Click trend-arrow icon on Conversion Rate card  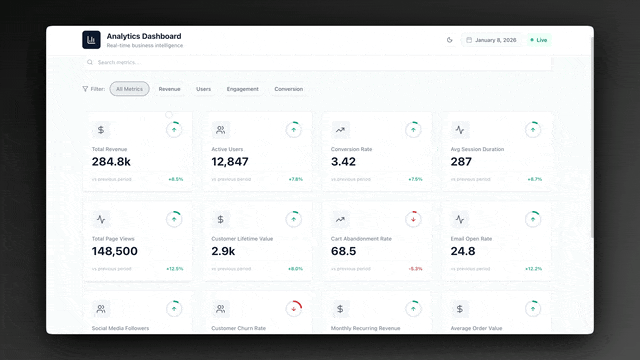[340, 130]
